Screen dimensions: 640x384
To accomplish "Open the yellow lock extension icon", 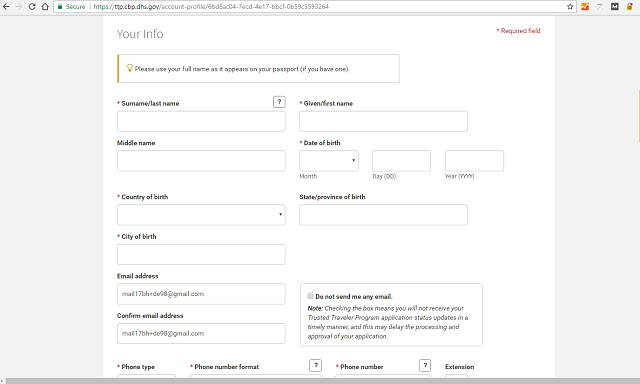I will [630, 7].
